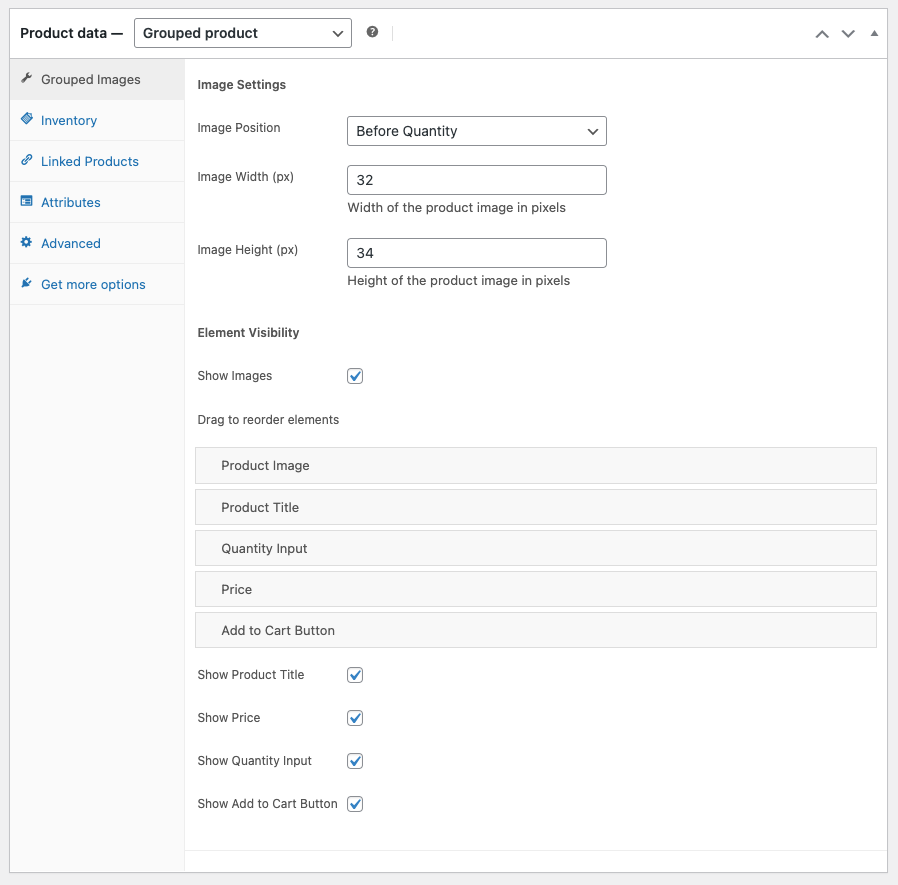Viewport: 898px width, 885px height.
Task: Click the wrench icon beside Grouped Images
Action: (x=27, y=79)
